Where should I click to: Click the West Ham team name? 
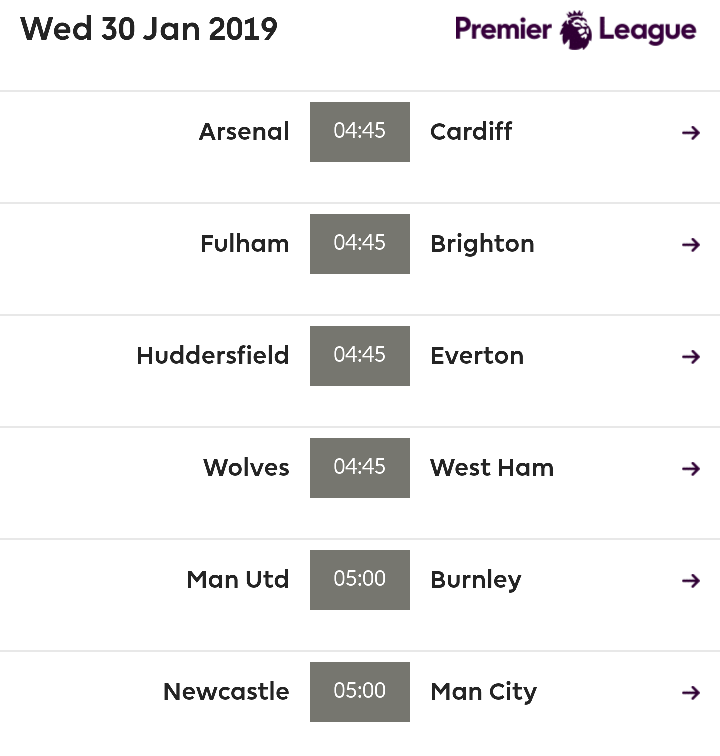tap(492, 468)
